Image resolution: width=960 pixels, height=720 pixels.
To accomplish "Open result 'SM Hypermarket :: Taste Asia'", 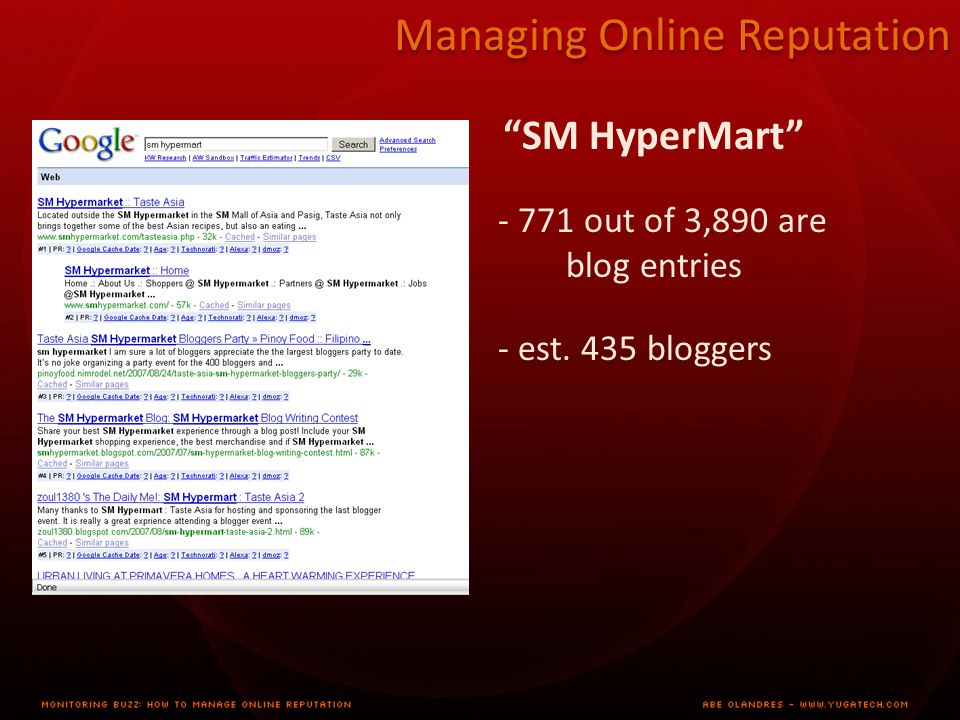I will coord(111,202).
